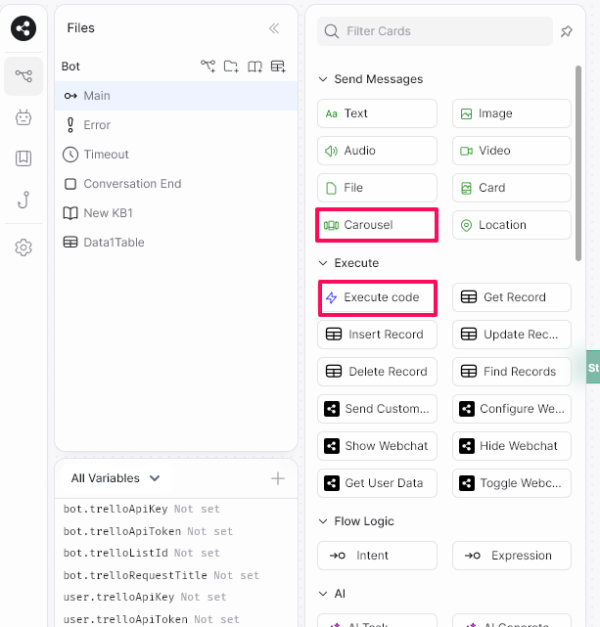The width and height of the screenshot is (600, 627).
Task: Collapse the Files panel with double chevron
Action: (274, 29)
